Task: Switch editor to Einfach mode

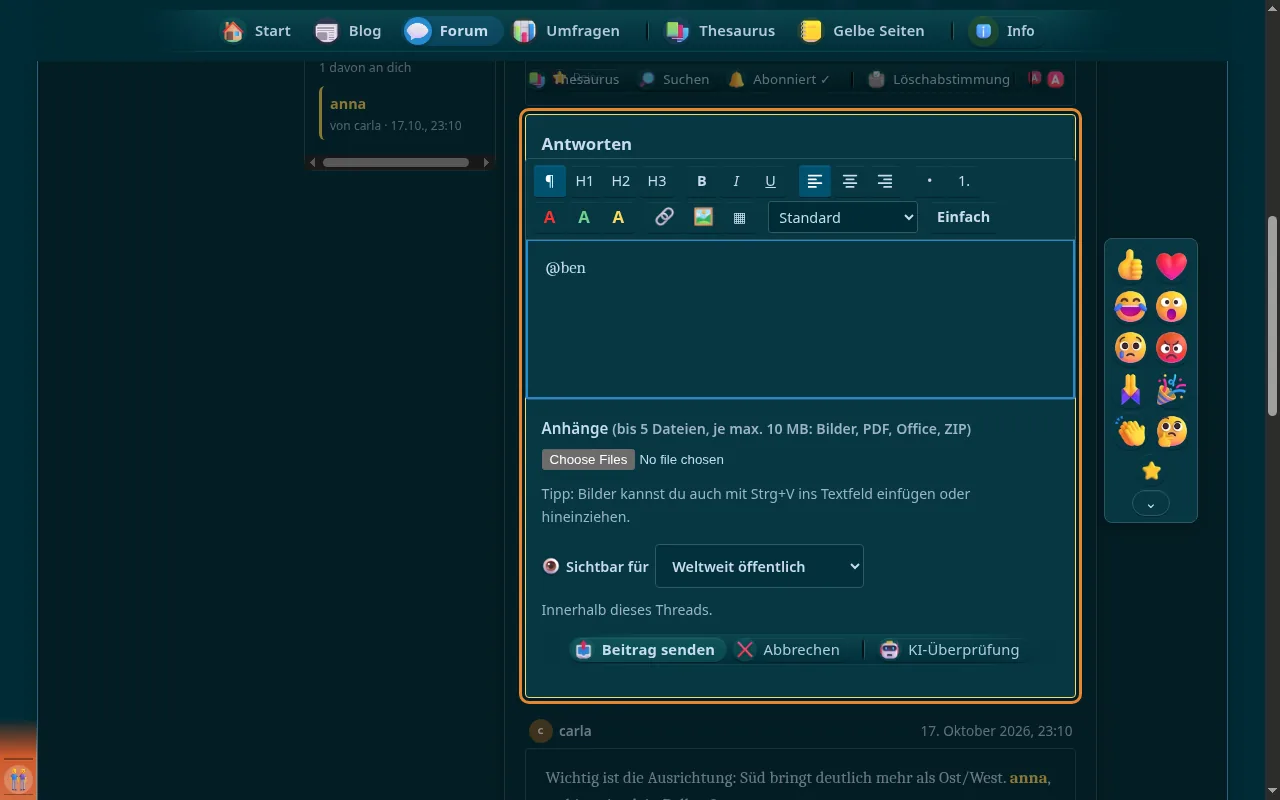Action: (x=963, y=217)
